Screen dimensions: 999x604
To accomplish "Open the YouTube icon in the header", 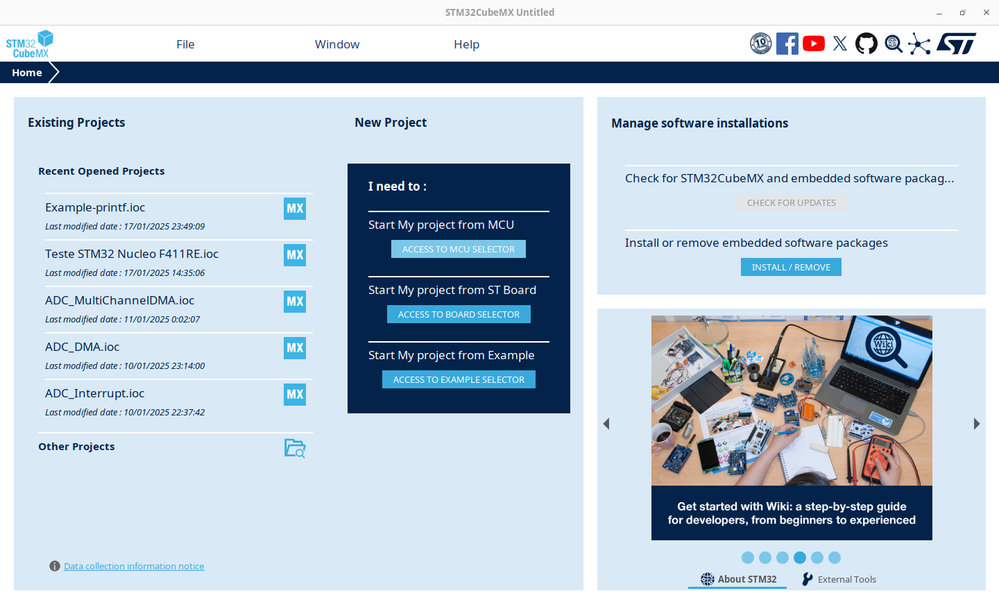I will (x=814, y=43).
